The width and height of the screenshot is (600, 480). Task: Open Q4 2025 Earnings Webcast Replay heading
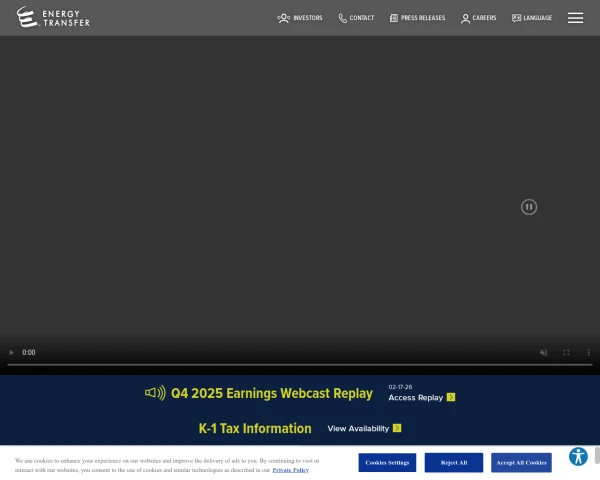coord(272,393)
